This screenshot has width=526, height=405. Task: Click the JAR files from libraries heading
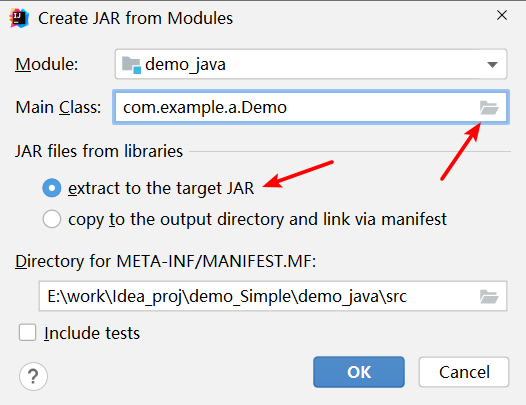99,151
